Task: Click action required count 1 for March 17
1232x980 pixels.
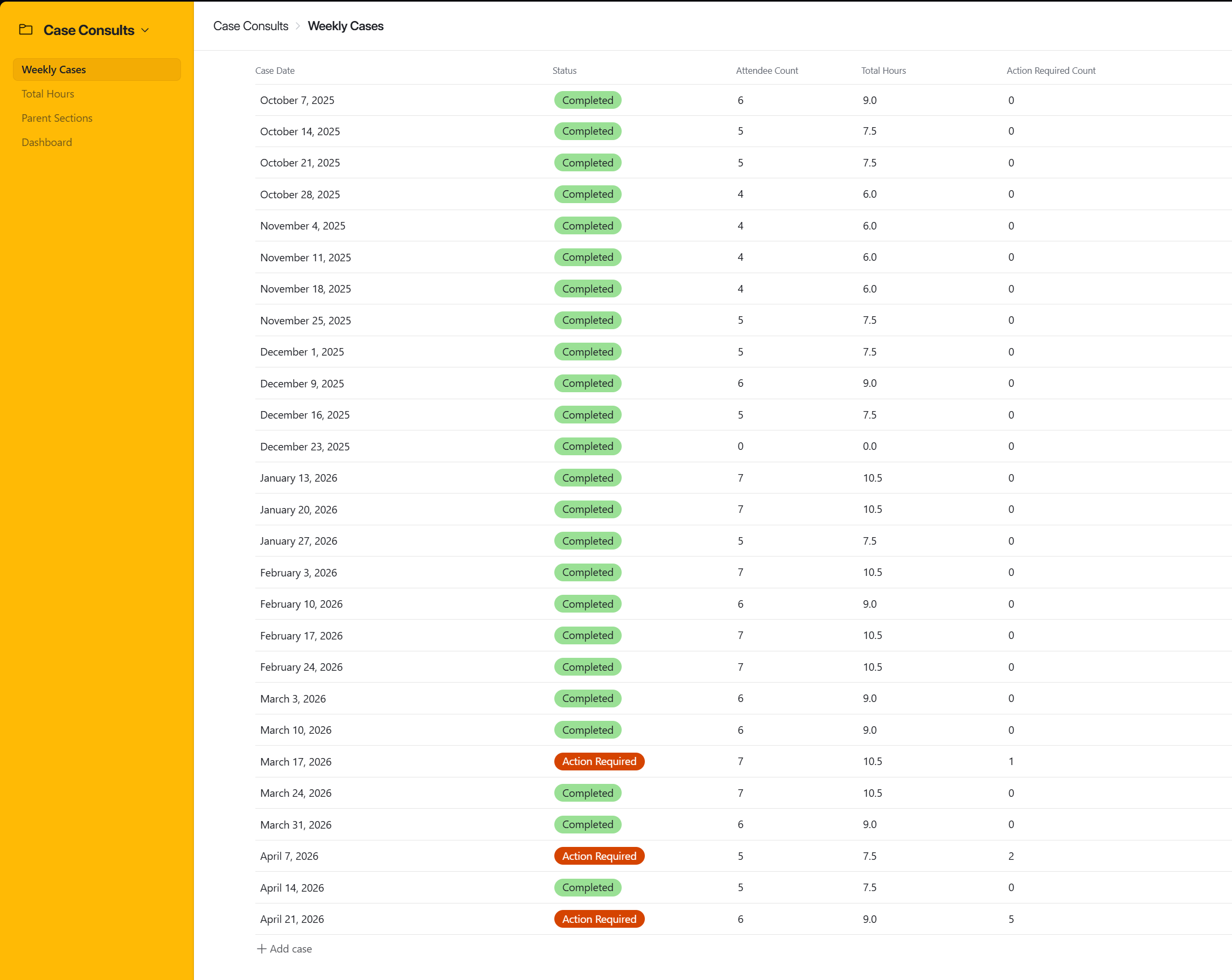Action: [x=1011, y=762]
